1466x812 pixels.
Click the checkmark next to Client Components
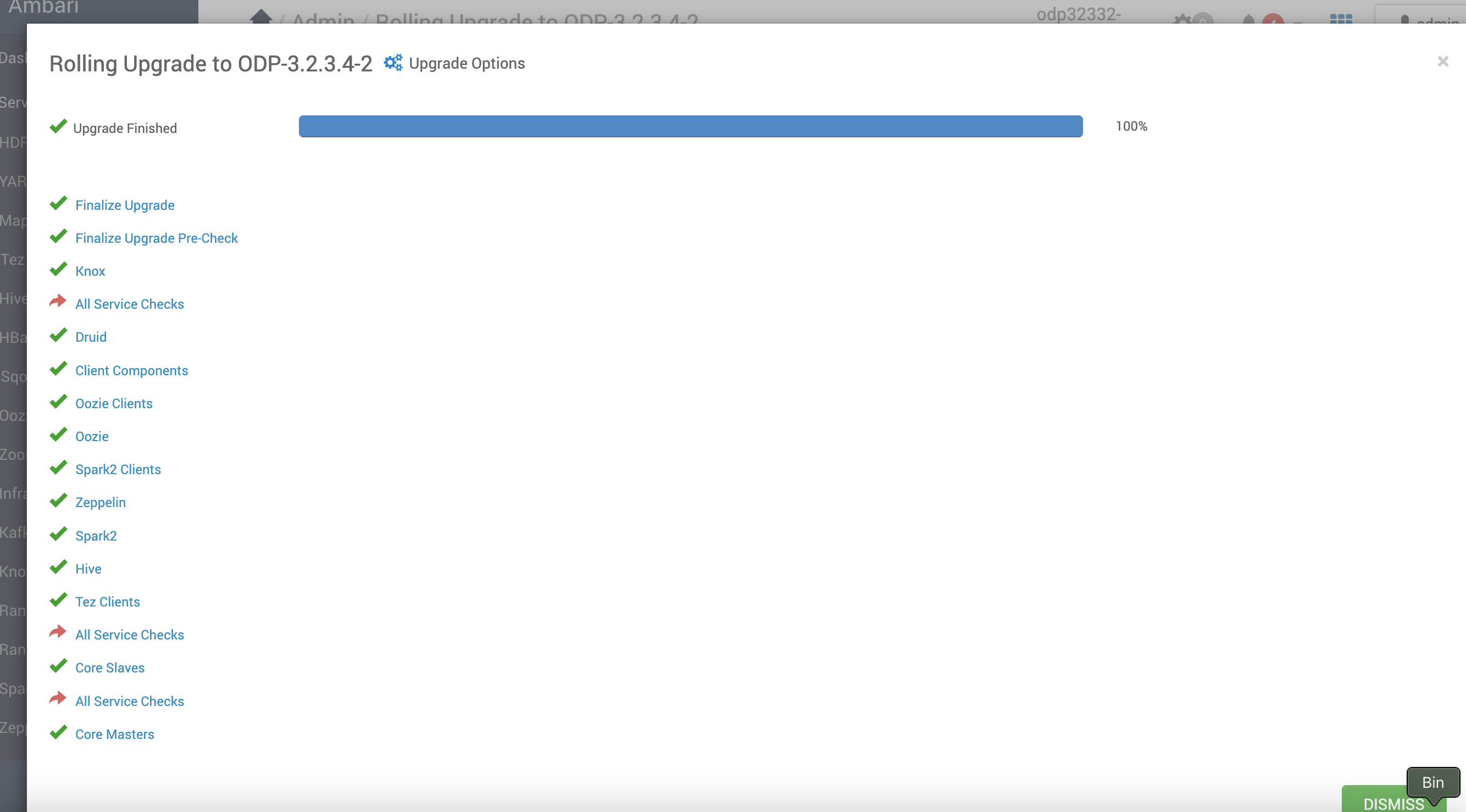point(58,369)
